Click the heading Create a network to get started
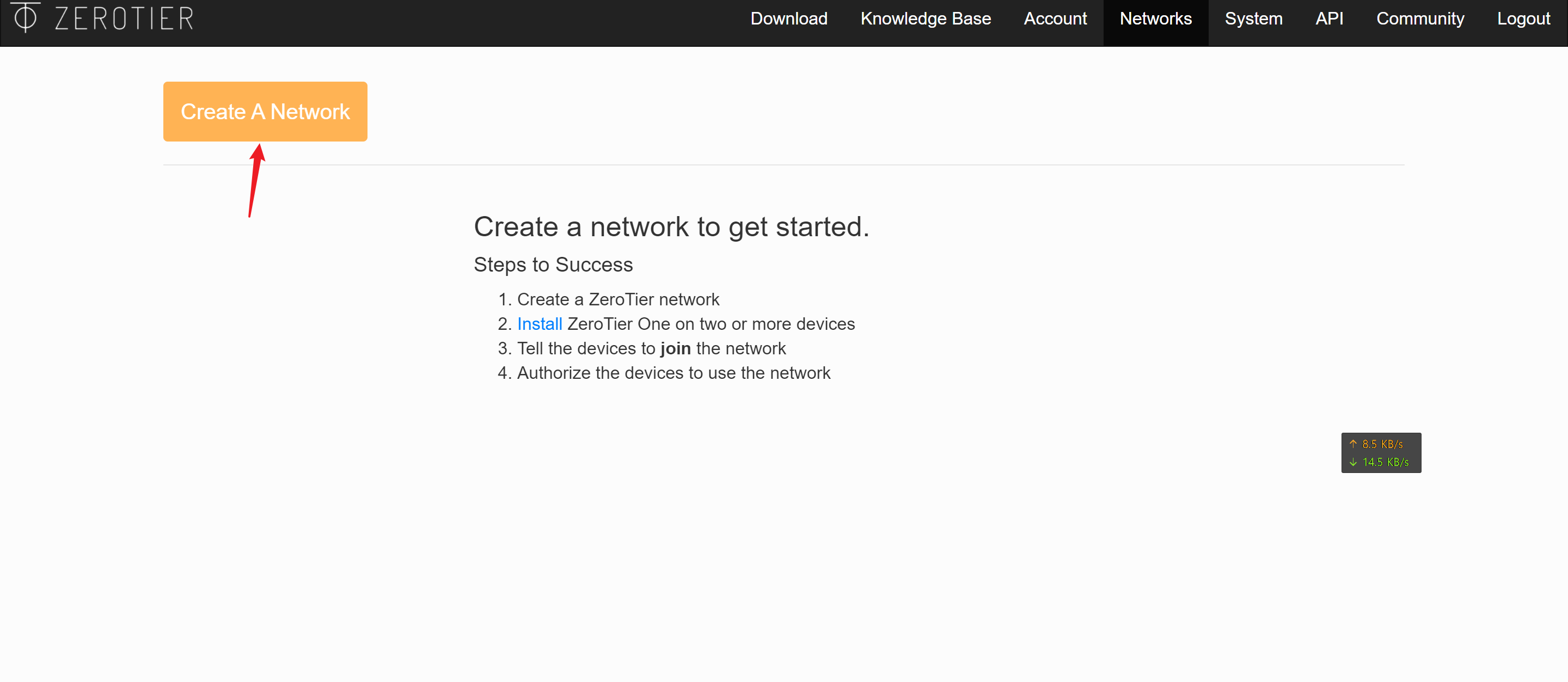This screenshot has width=1568, height=682. click(671, 226)
